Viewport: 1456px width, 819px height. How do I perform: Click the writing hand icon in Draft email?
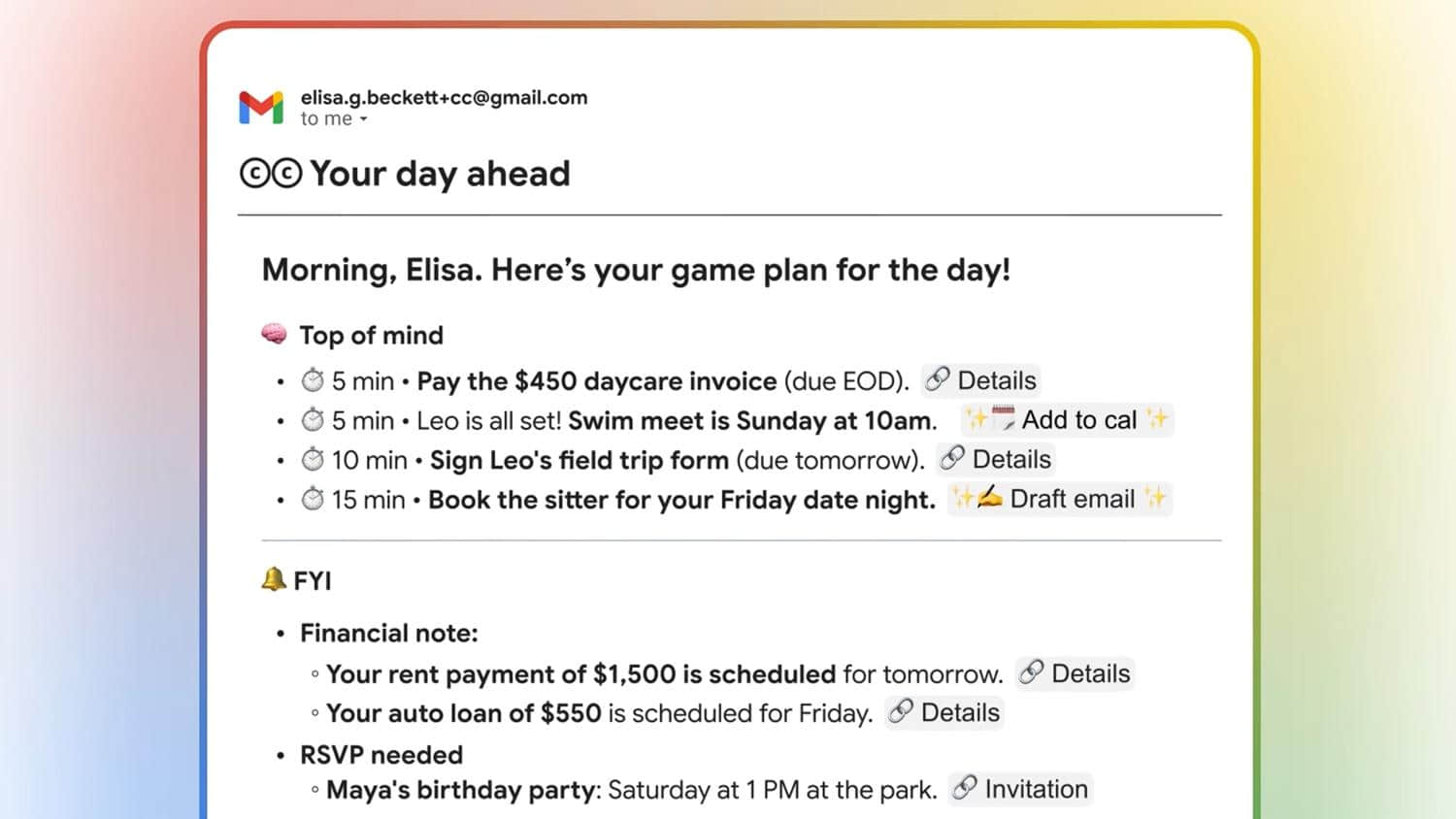(x=990, y=498)
